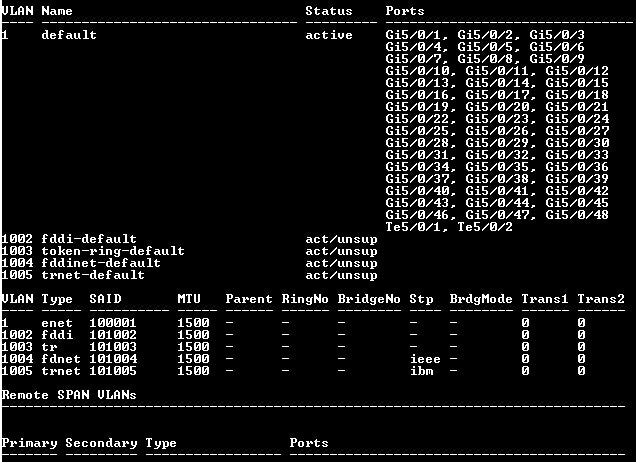The height and width of the screenshot is (462, 636).
Task: Click the bottom 'Ports' column header
Action: pyautogui.click(x=309, y=443)
